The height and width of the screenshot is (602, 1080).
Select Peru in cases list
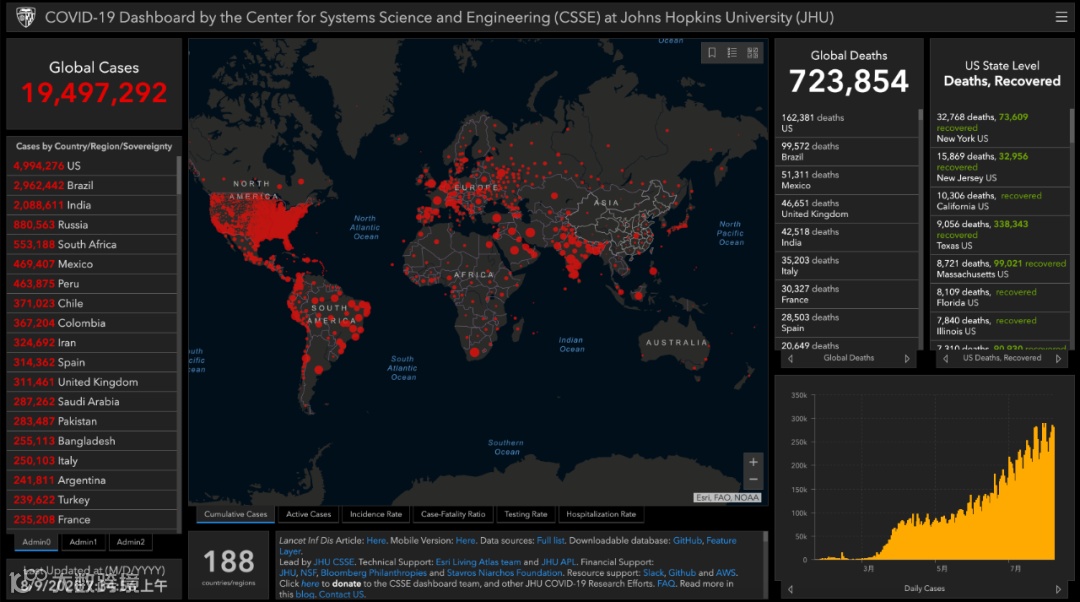click(93, 284)
